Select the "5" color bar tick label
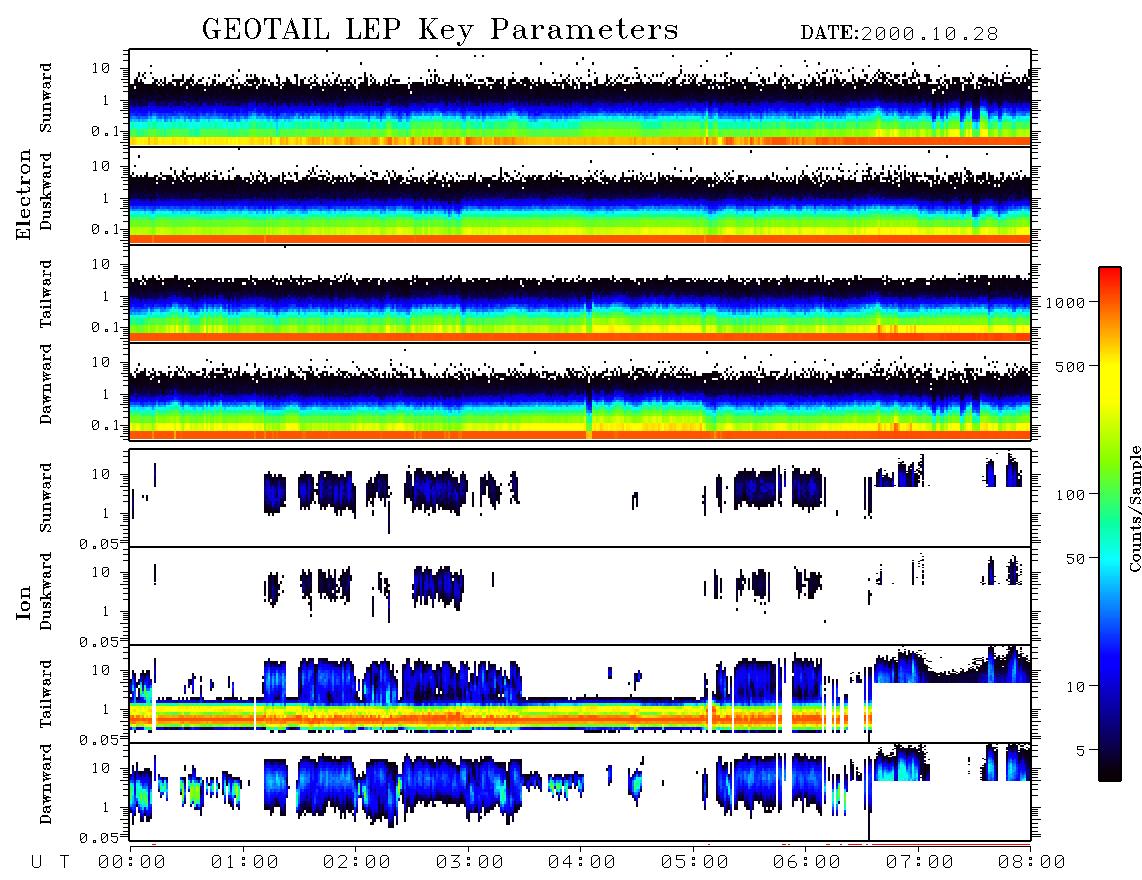This screenshot has height=880, width=1142. (x=1080, y=751)
